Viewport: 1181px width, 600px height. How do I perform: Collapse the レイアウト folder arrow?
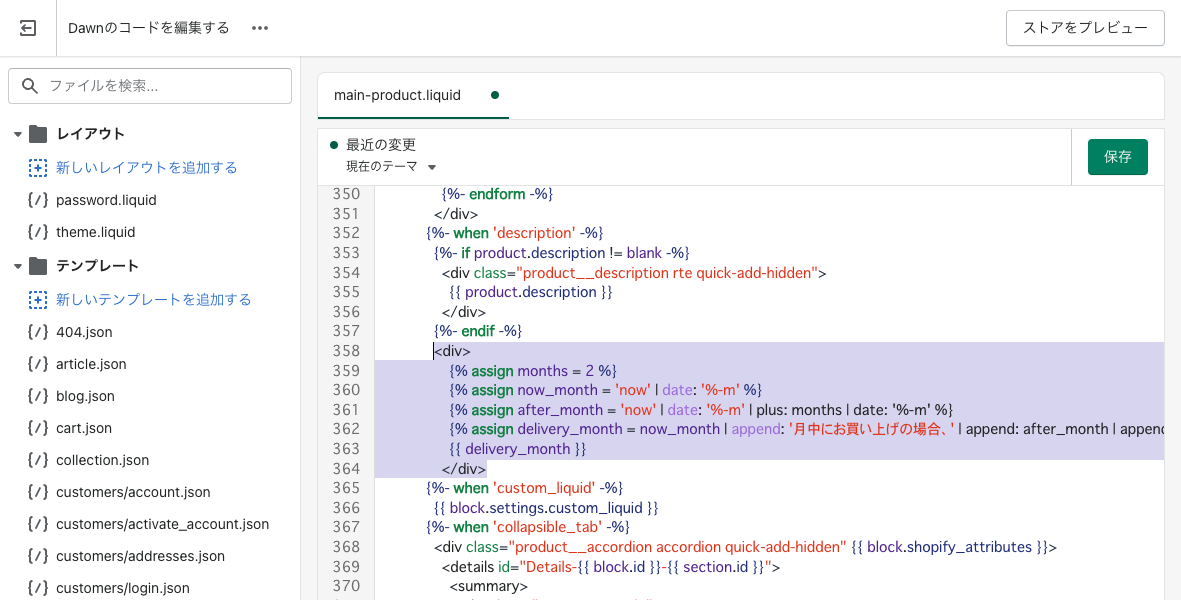coord(17,134)
